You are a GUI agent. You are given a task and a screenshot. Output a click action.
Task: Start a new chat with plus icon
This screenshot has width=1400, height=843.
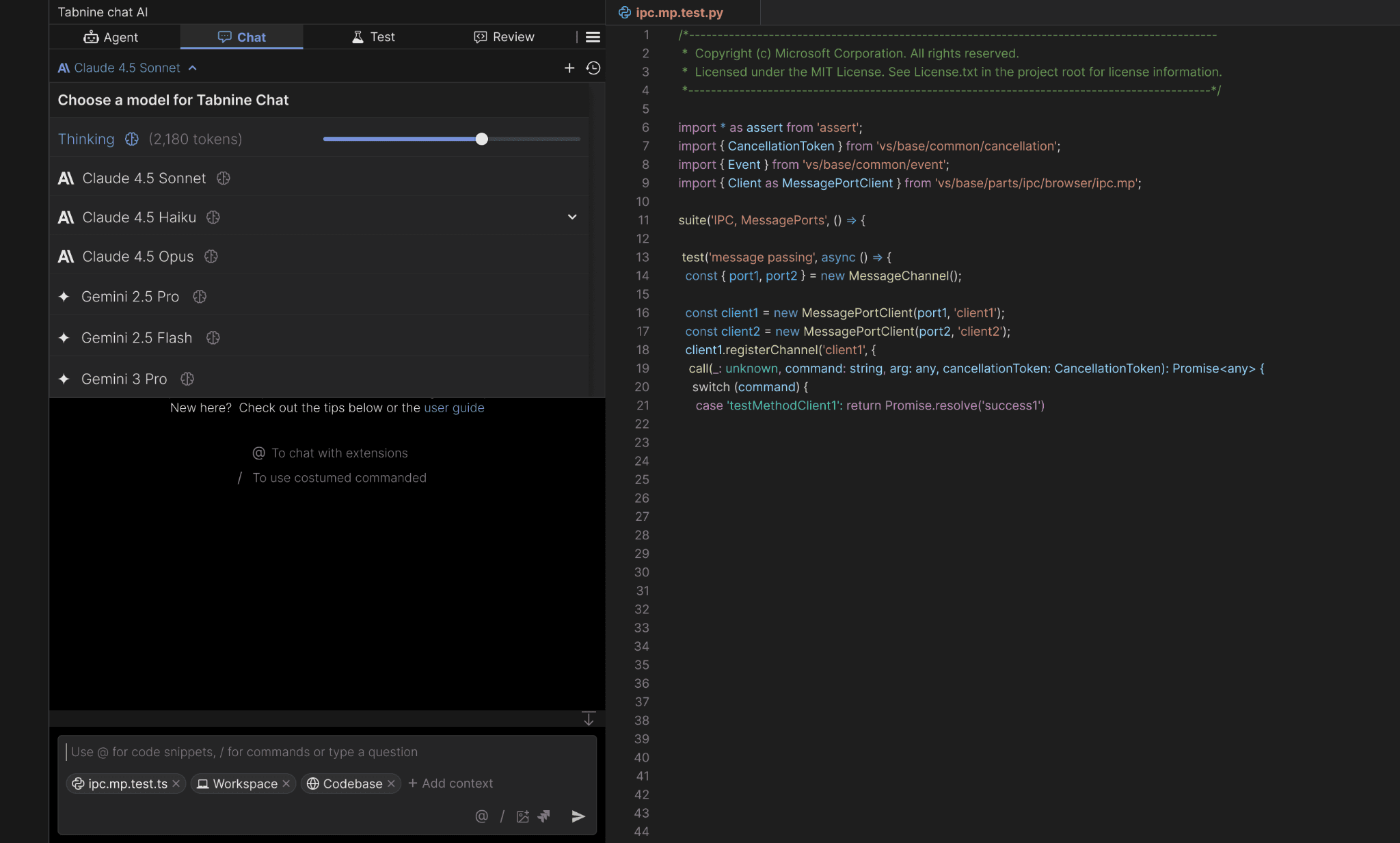[x=569, y=68]
